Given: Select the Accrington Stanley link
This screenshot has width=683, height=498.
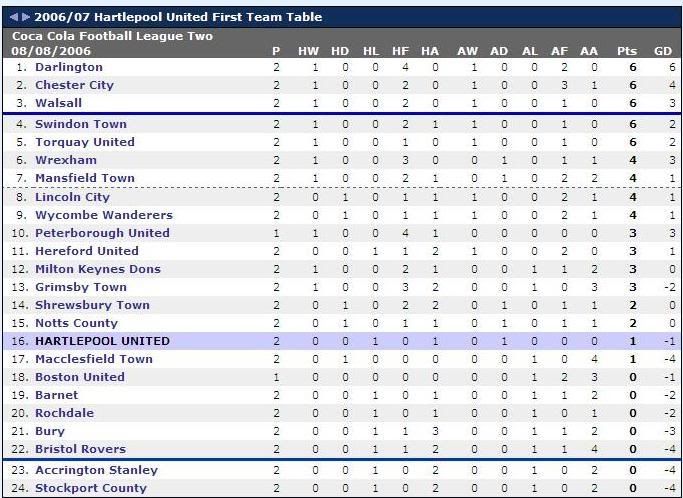Looking at the screenshot, I should click(x=97, y=470).
